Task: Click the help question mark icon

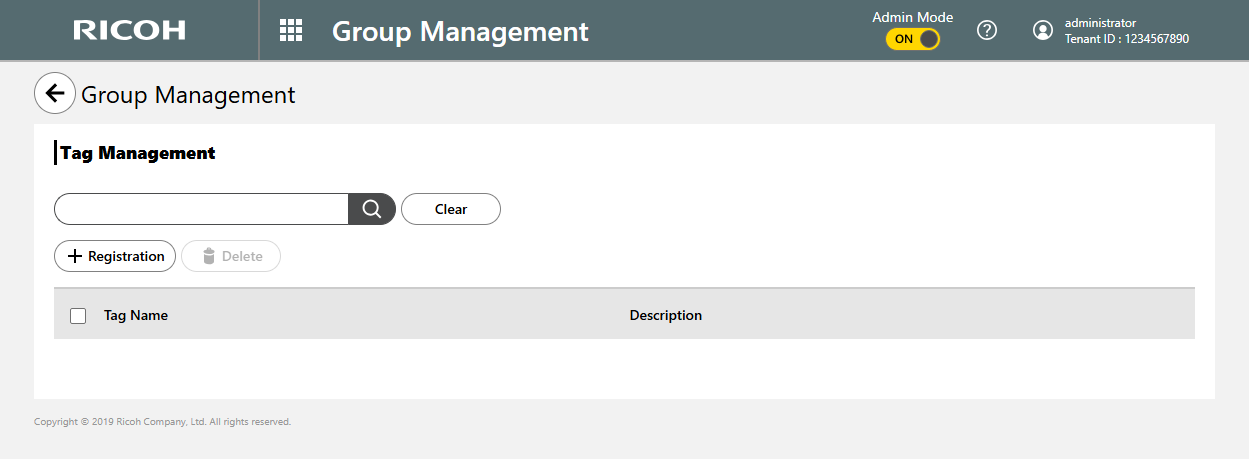Action: click(x=987, y=30)
